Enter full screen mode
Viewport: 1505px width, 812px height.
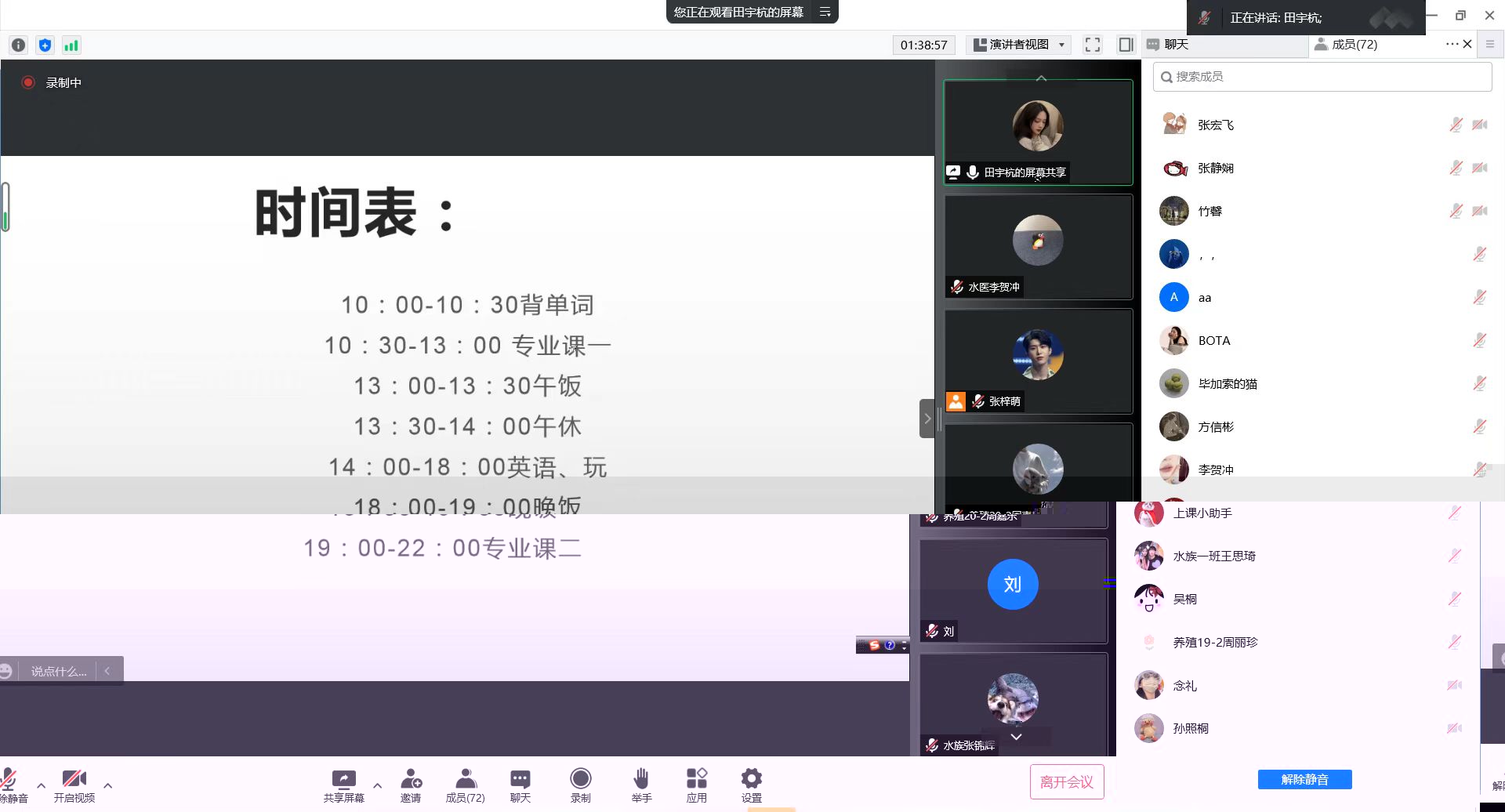(1093, 45)
